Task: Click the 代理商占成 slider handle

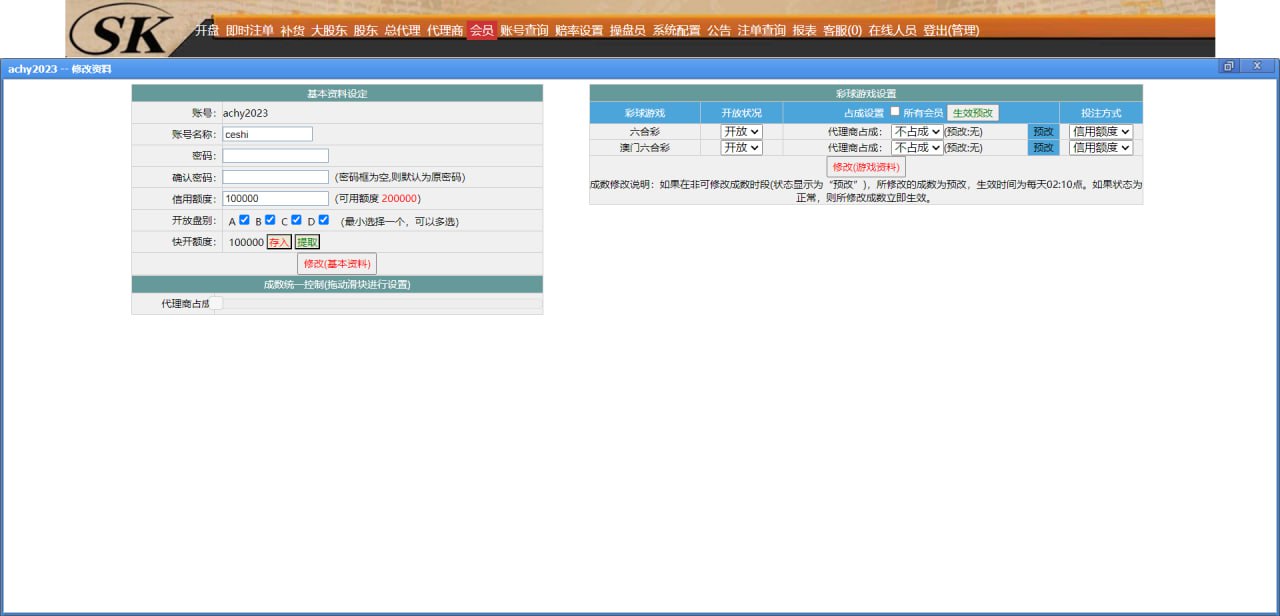Action: (216, 303)
